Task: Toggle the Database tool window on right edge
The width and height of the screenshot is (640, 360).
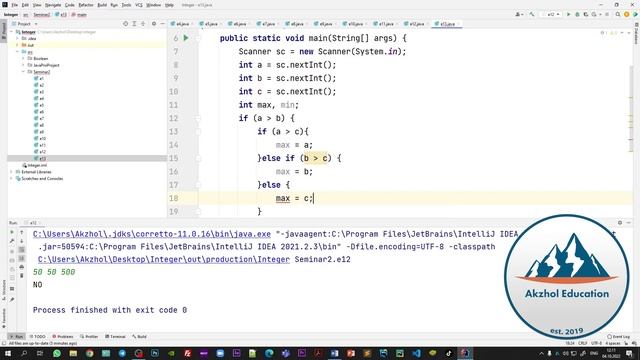Action: (x=636, y=33)
